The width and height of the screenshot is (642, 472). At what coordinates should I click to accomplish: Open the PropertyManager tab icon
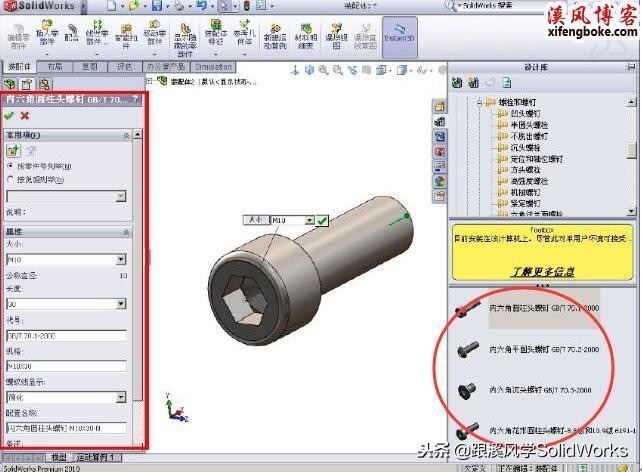coord(27,84)
